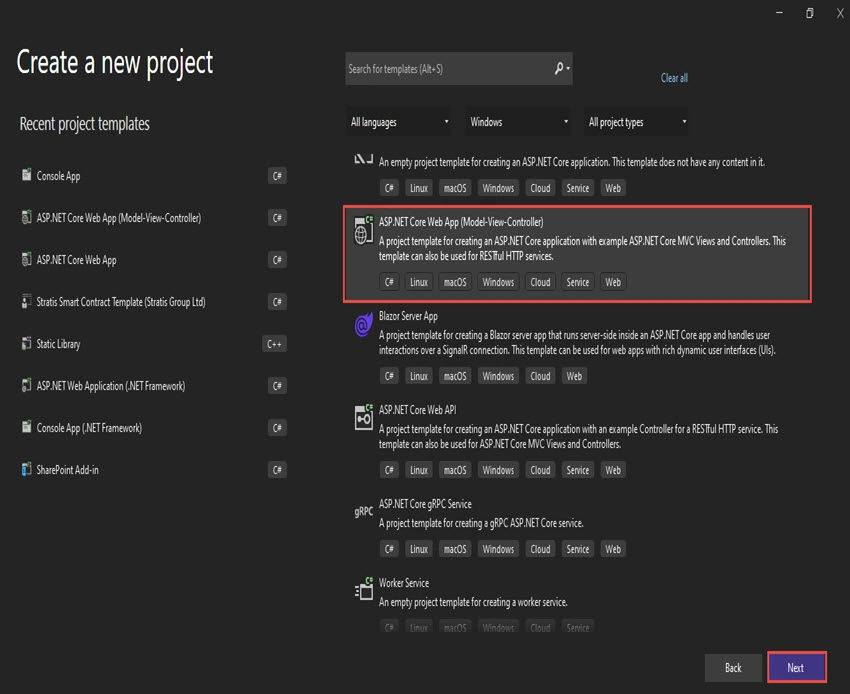The image size is (850, 694).
Task: Click the ASP.NET Web Application (.NET Framework) icon
Action: [x=26, y=385]
